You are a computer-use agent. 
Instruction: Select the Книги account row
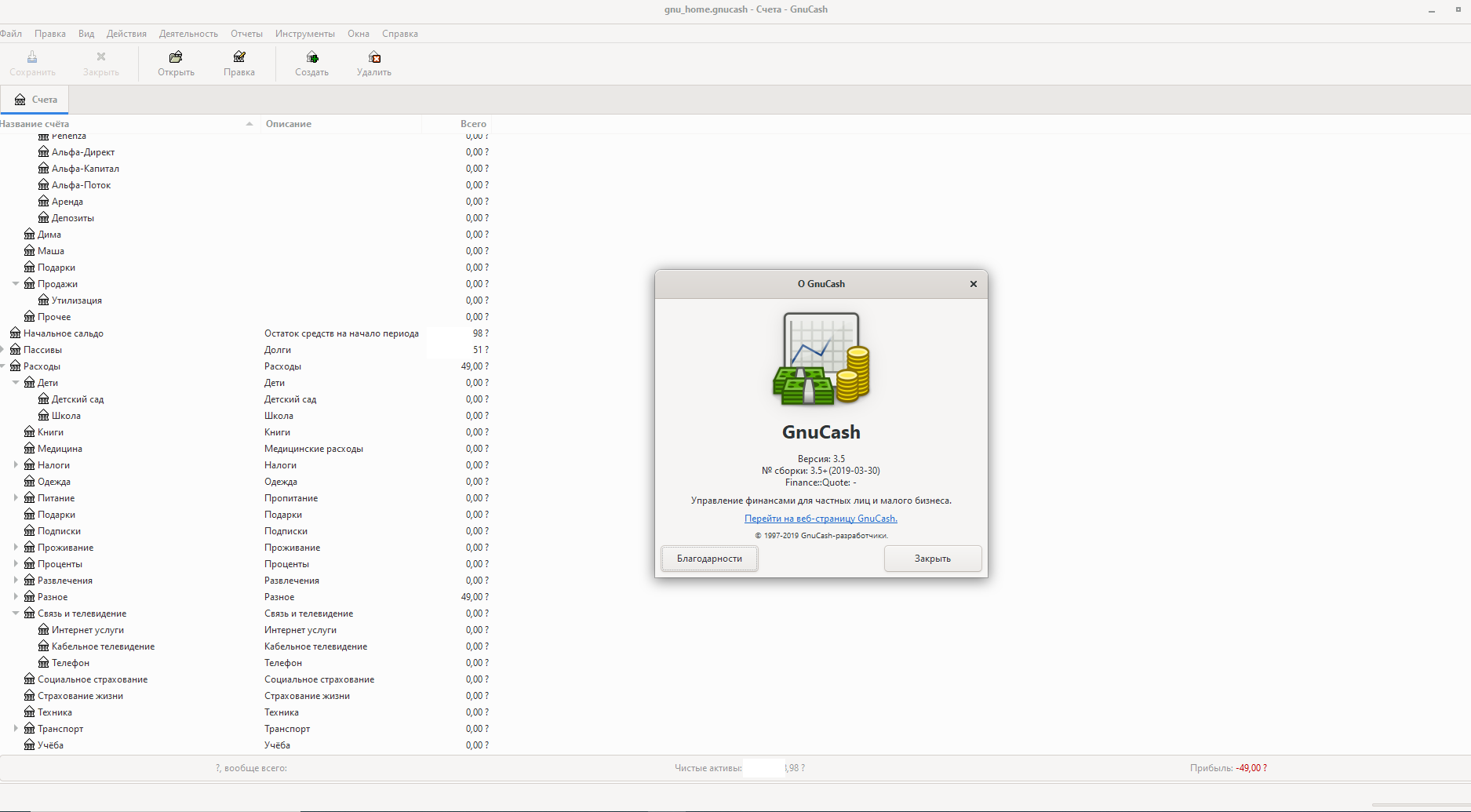(x=246, y=432)
